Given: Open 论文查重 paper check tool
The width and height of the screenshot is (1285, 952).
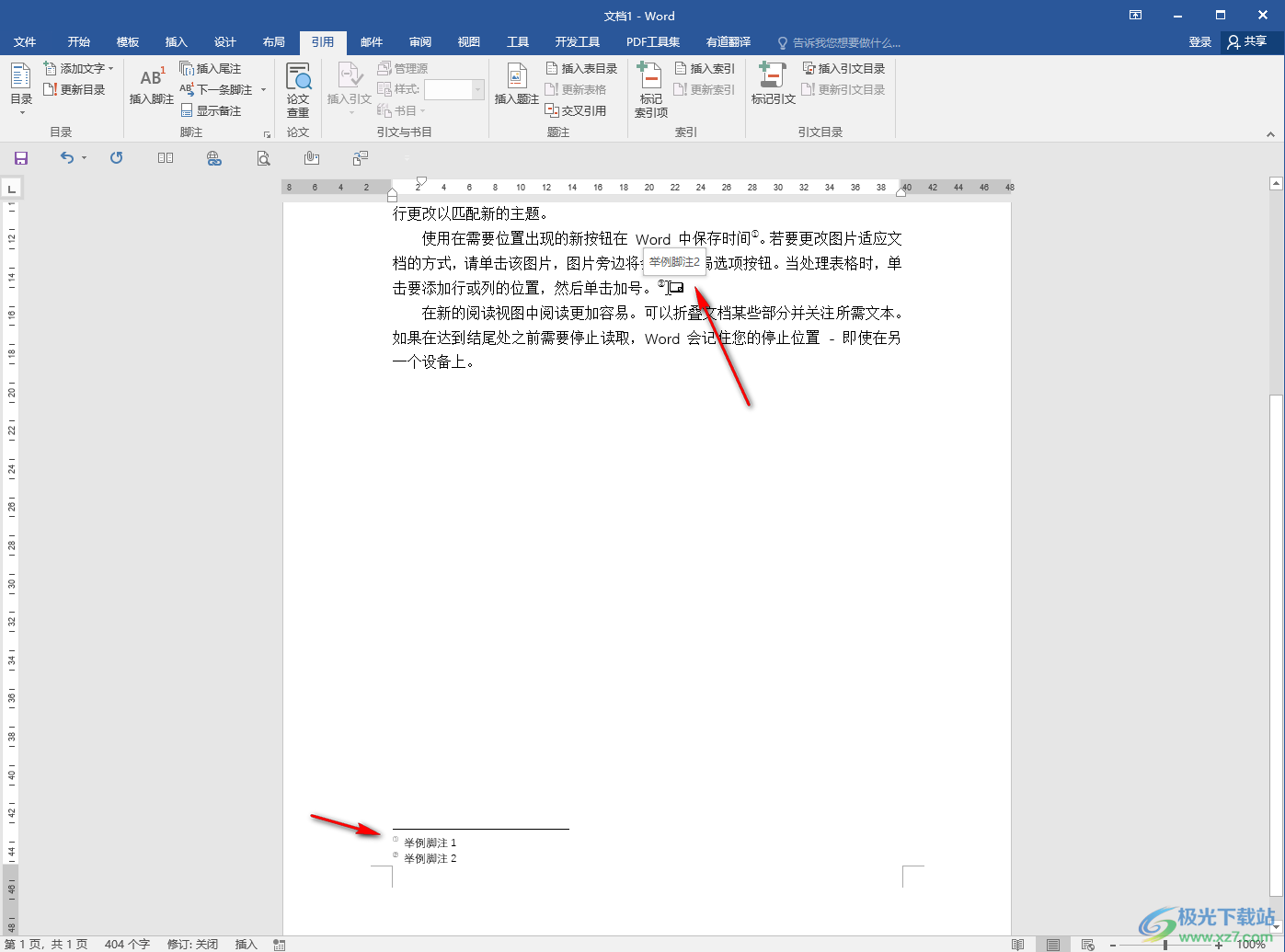Looking at the screenshot, I should [x=298, y=90].
